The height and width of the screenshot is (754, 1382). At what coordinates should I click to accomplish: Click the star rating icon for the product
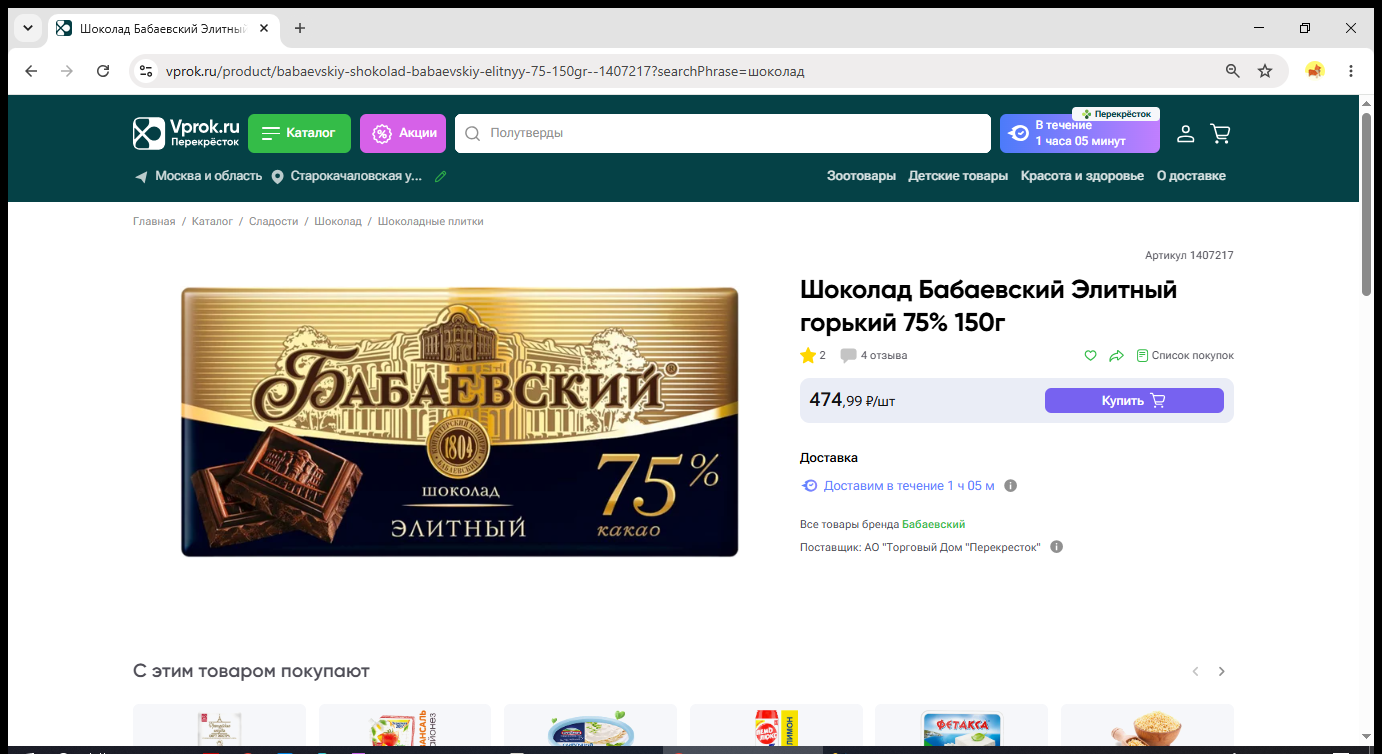coord(808,355)
